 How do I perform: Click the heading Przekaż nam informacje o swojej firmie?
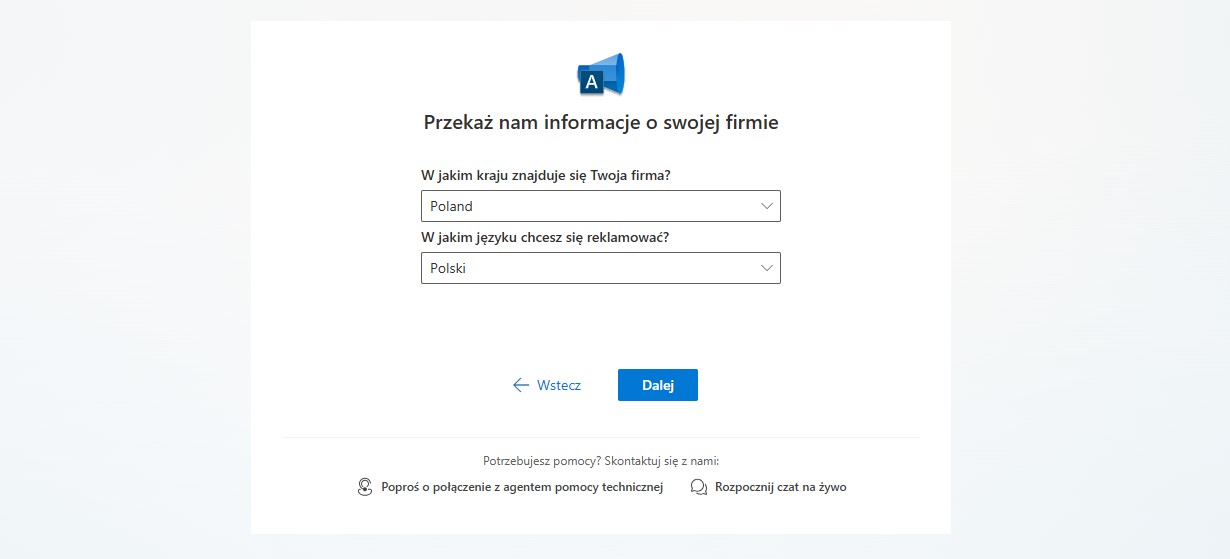601,123
